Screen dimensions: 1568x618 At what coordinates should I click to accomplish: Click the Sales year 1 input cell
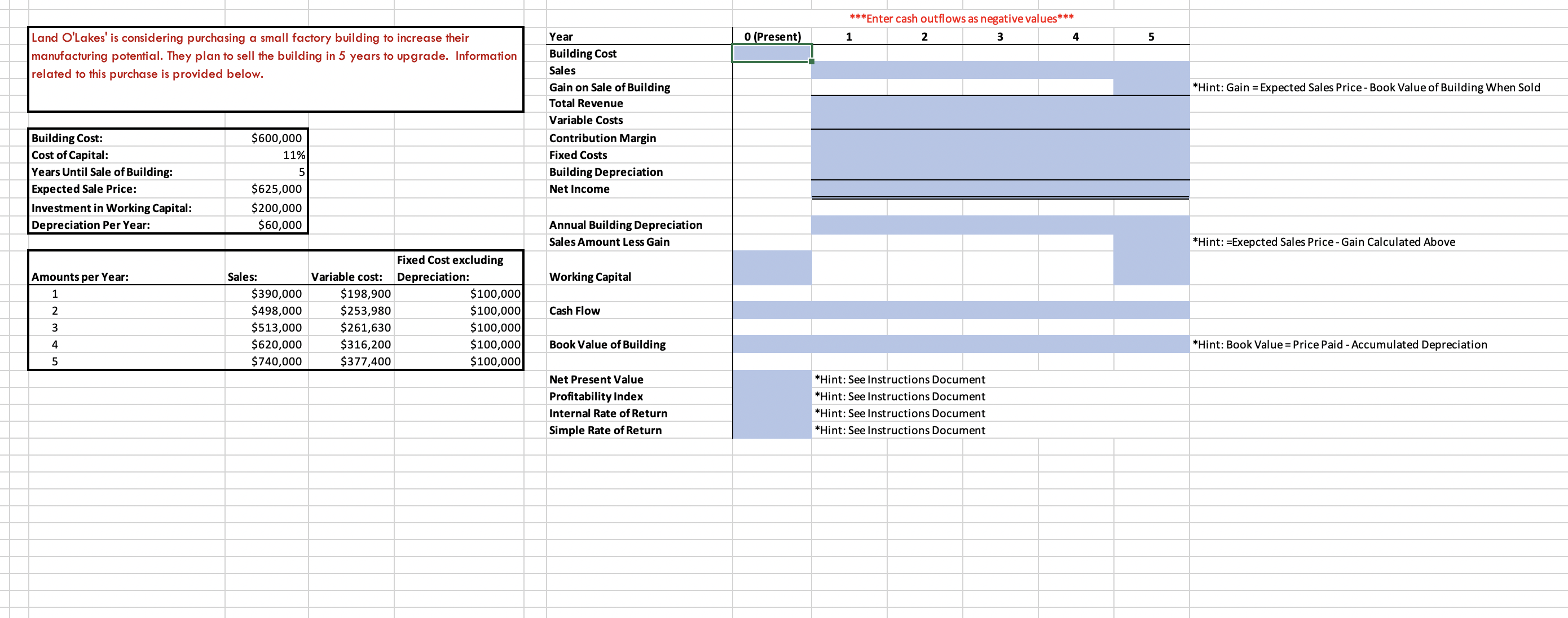point(848,70)
